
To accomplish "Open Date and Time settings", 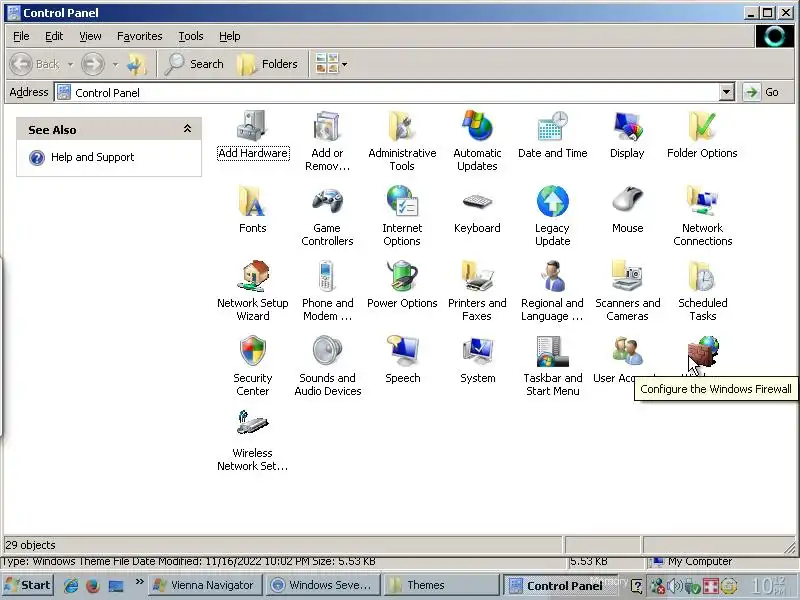I will click(x=553, y=135).
